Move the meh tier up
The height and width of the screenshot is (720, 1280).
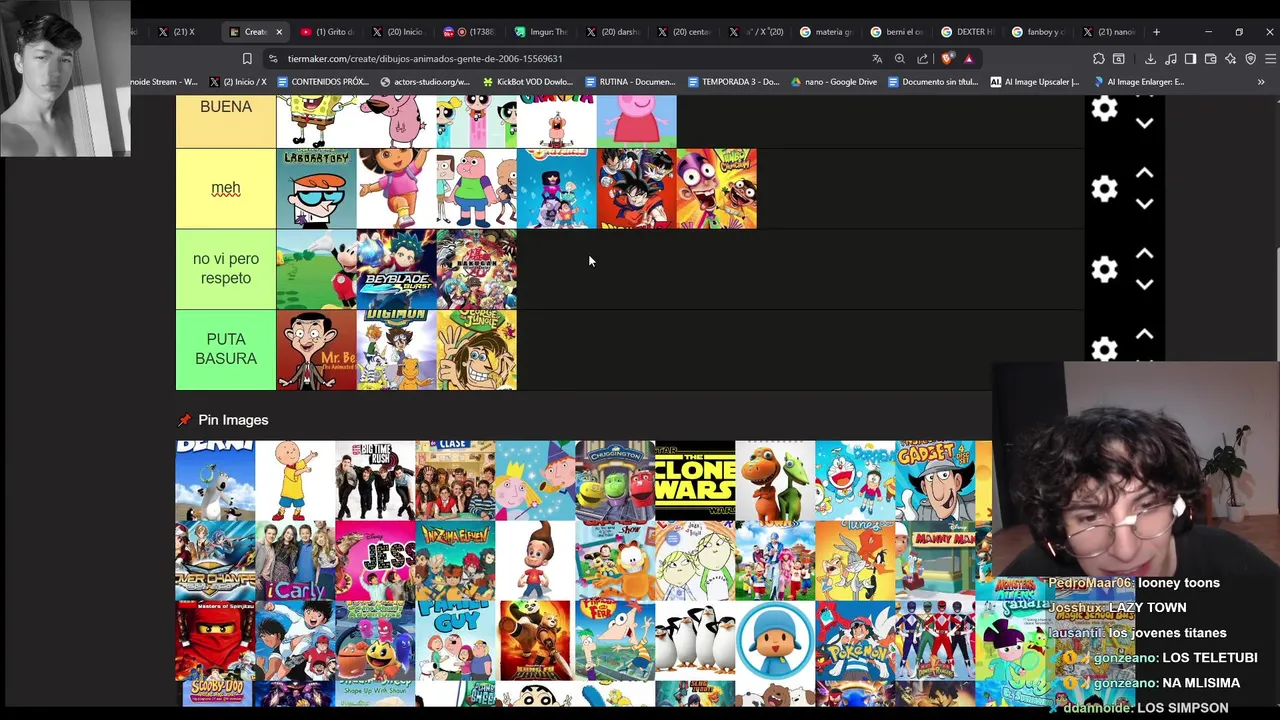1145,173
